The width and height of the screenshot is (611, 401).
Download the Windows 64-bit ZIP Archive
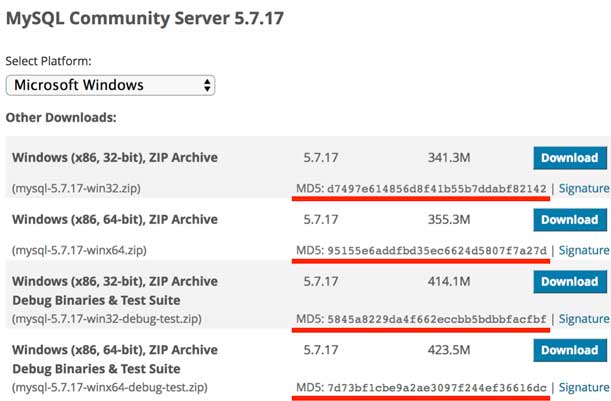569,219
